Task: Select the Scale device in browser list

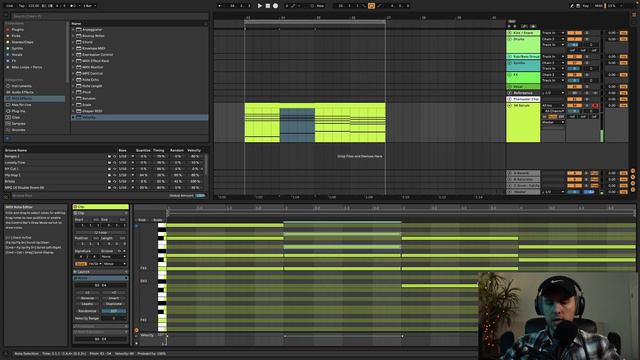Action: point(87,105)
